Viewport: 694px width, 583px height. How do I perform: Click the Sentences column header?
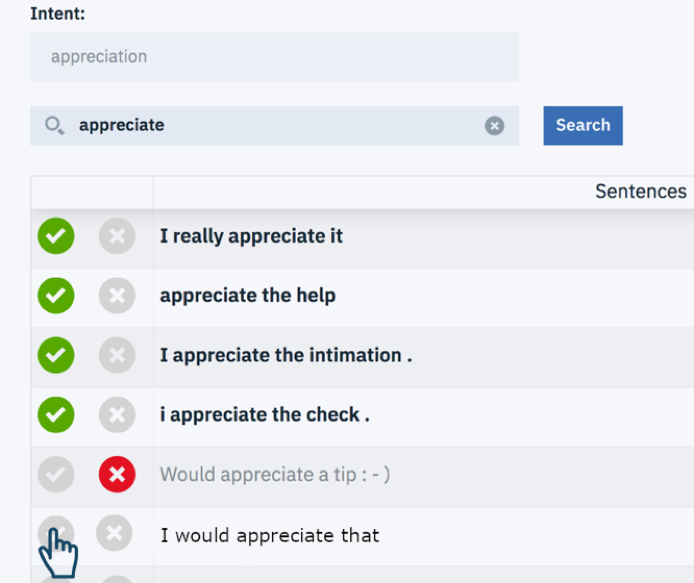pyautogui.click(x=640, y=192)
